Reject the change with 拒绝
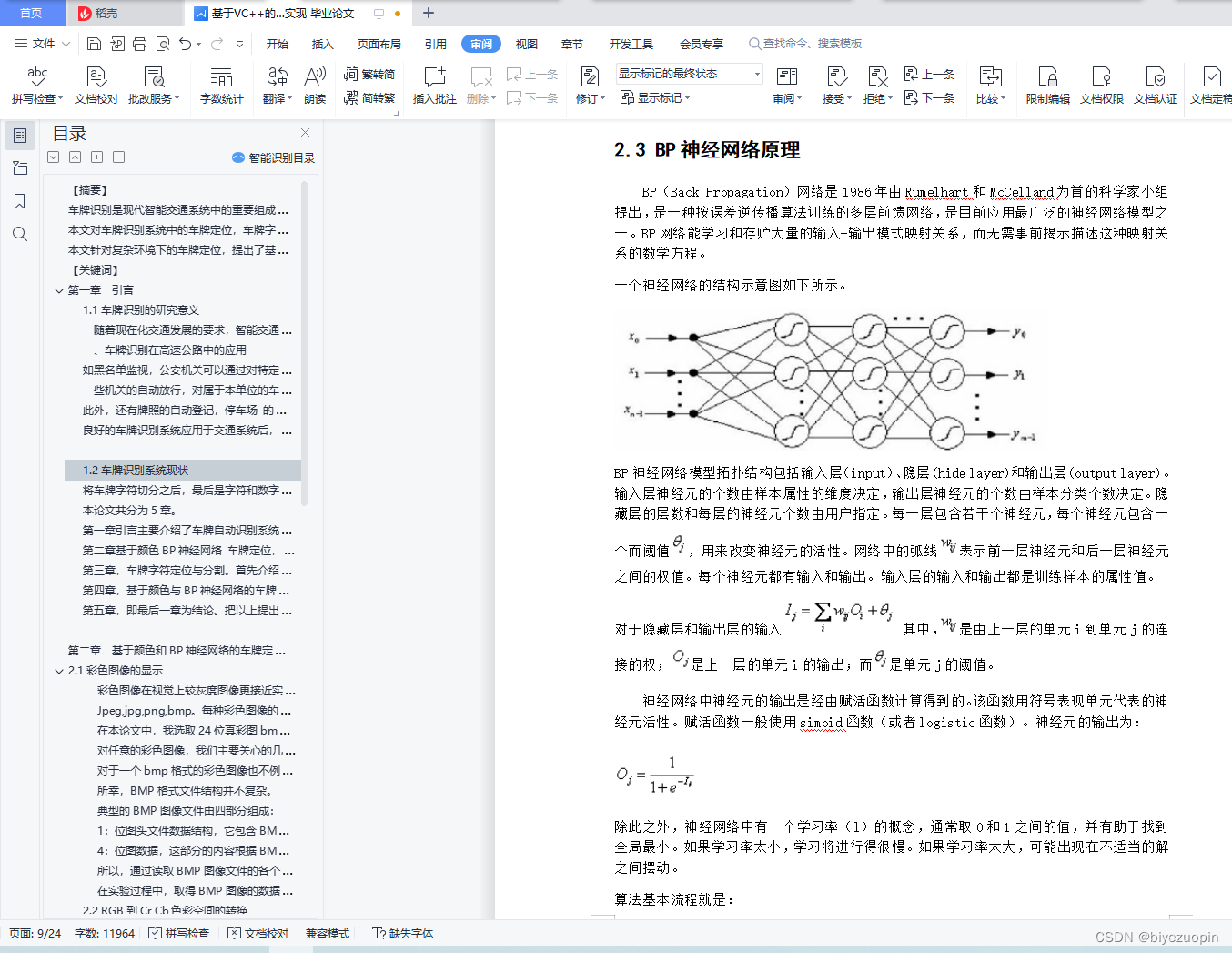The image size is (1232, 953). (x=878, y=85)
